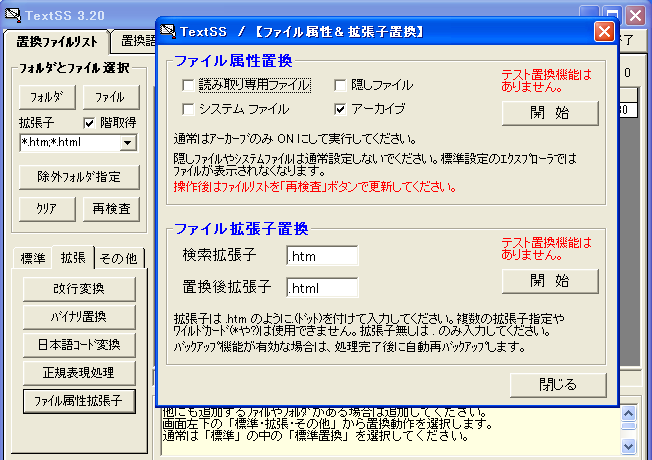The width and height of the screenshot is (652, 460).
Task: Toggle the 読み取り専用ファイル checkbox
Action: click(188, 85)
